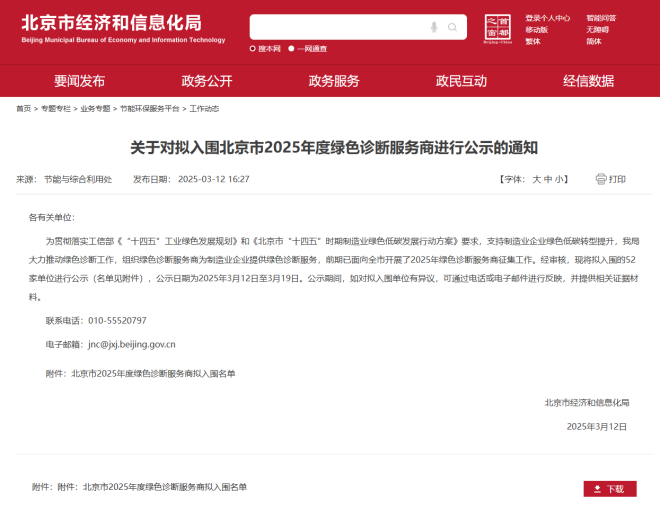Select the 搜本网 radio option
The height and width of the screenshot is (511, 660).
(253, 48)
